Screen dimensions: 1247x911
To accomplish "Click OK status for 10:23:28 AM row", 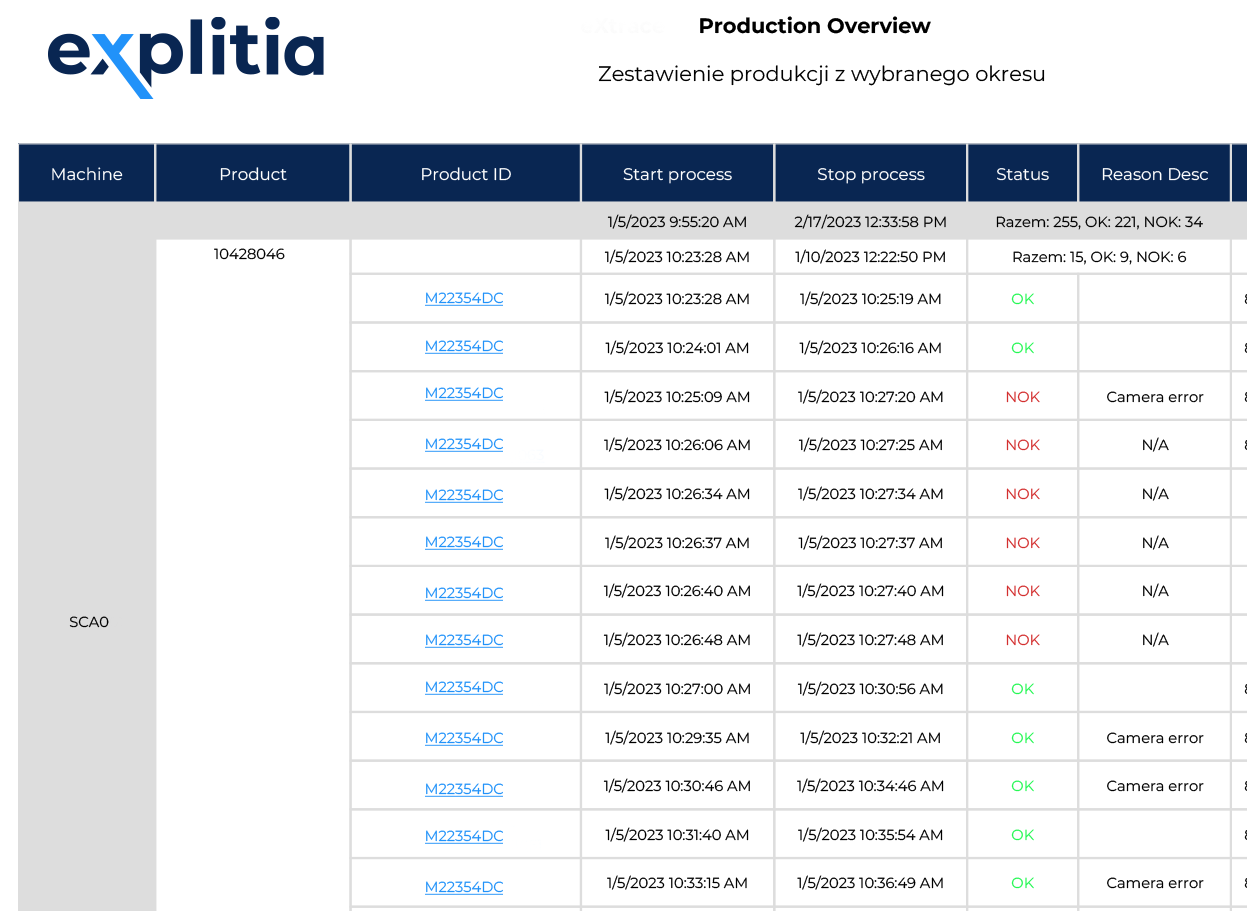I will tap(1022, 299).
